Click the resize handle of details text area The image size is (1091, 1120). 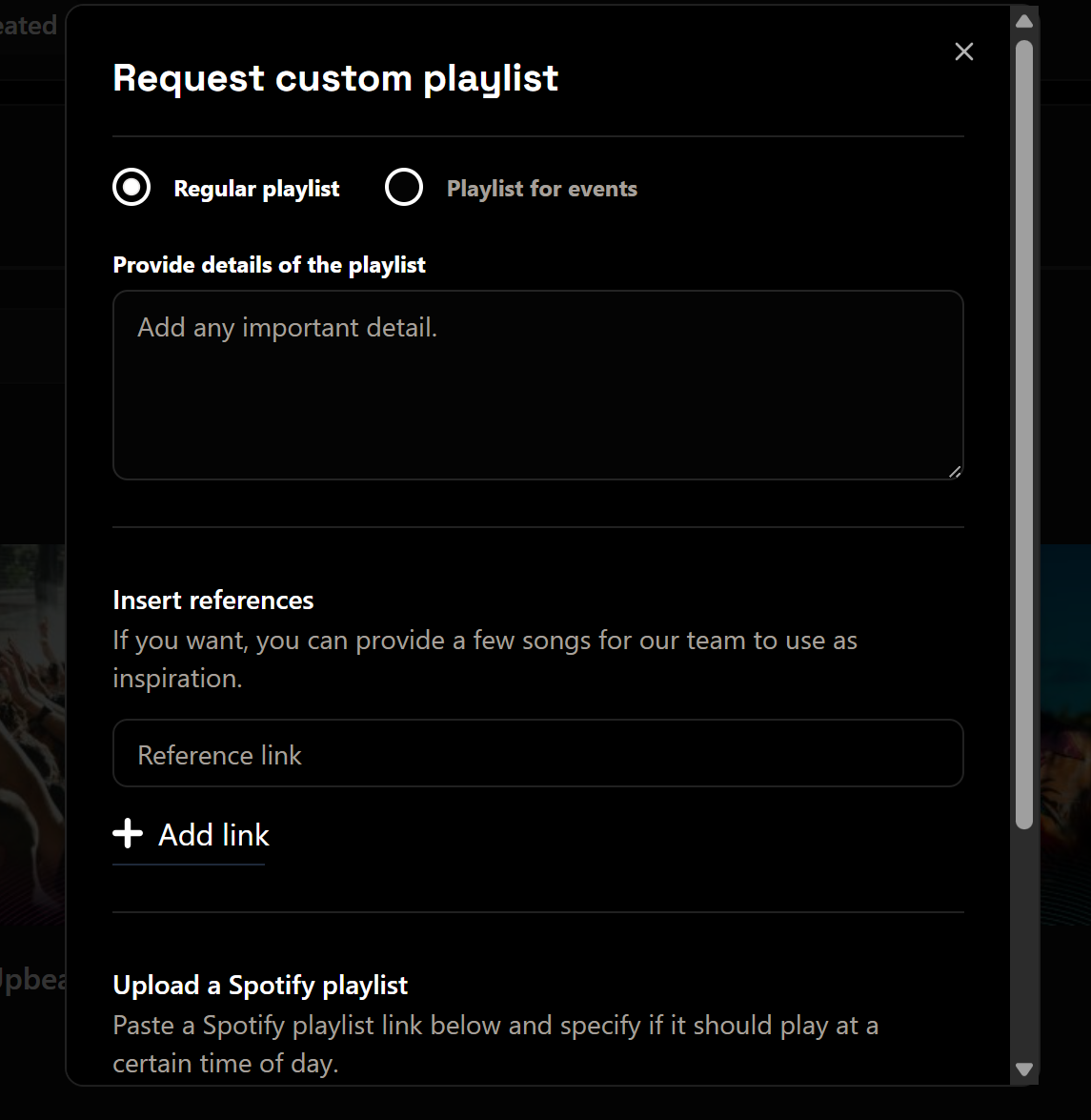pos(955,471)
